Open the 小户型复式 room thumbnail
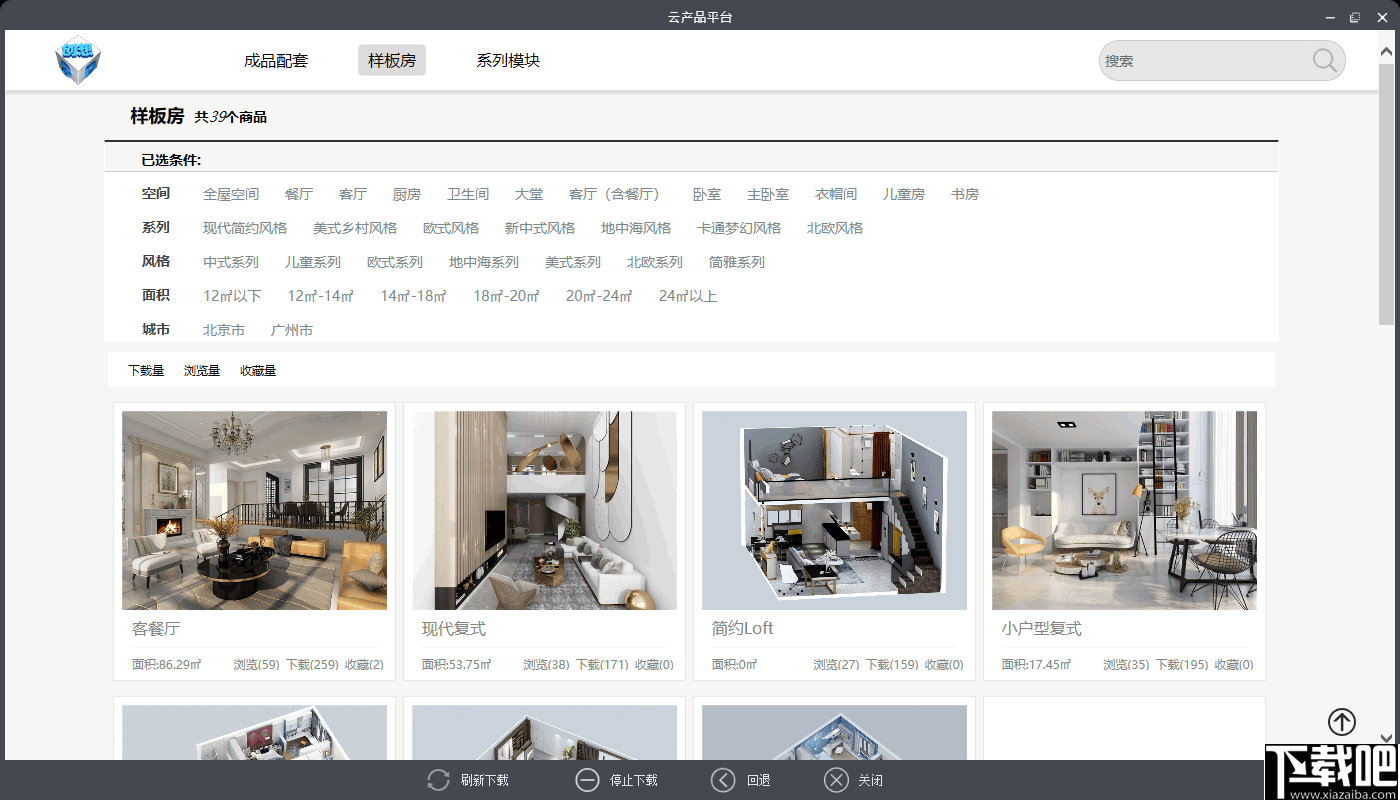1400x800 pixels. tap(1124, 510)
